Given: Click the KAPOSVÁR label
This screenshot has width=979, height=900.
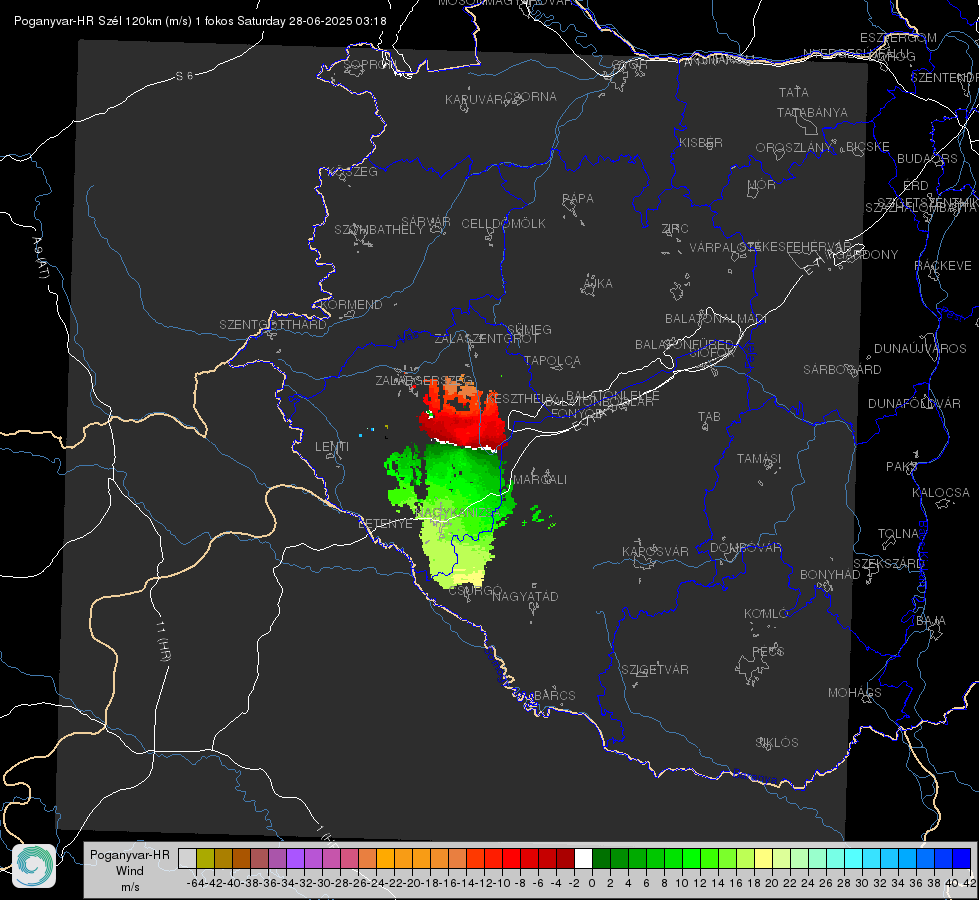Looking at the screenshot, I should (655, 551).
